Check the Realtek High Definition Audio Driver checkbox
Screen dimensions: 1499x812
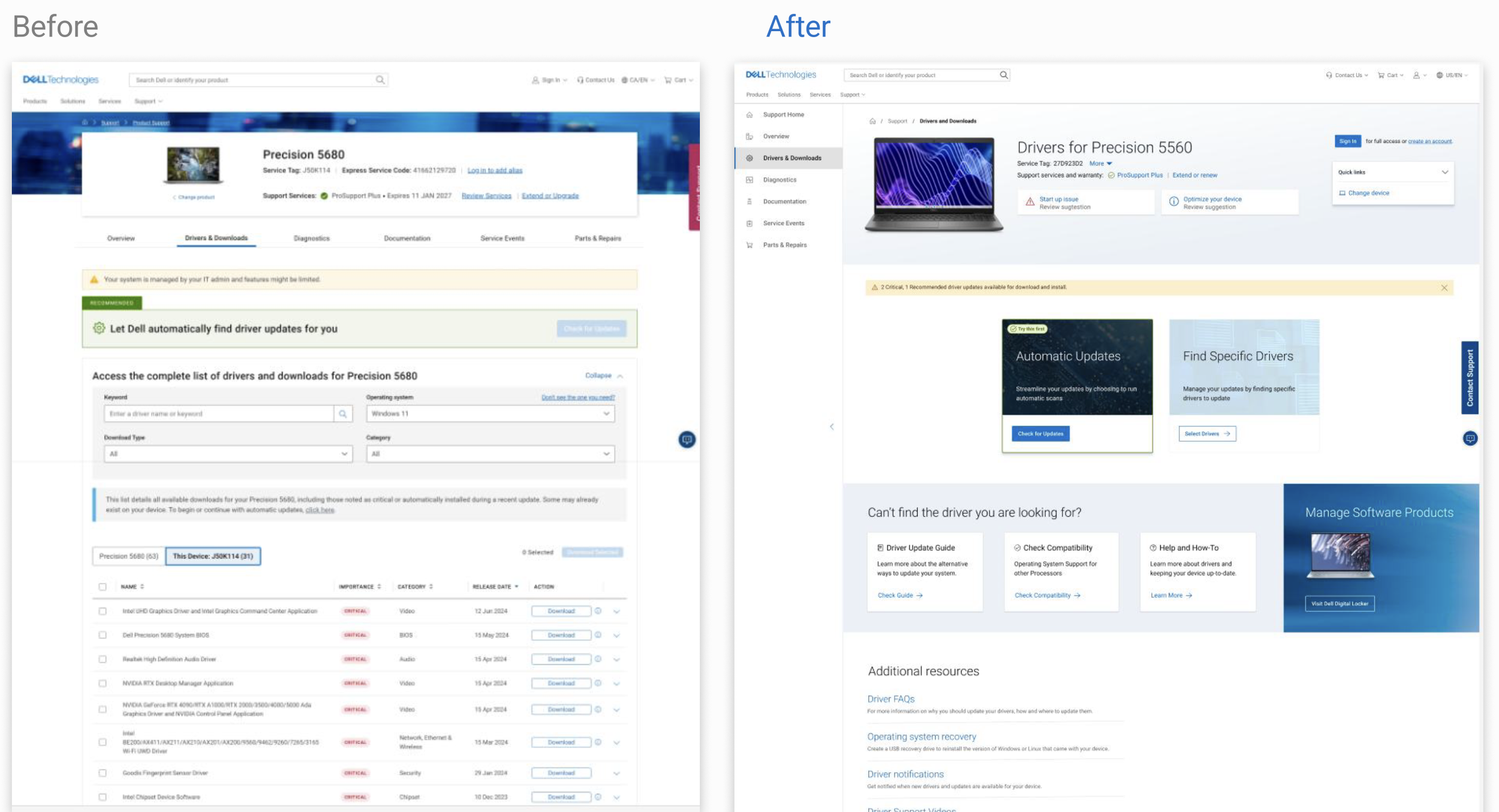point(103,659)
